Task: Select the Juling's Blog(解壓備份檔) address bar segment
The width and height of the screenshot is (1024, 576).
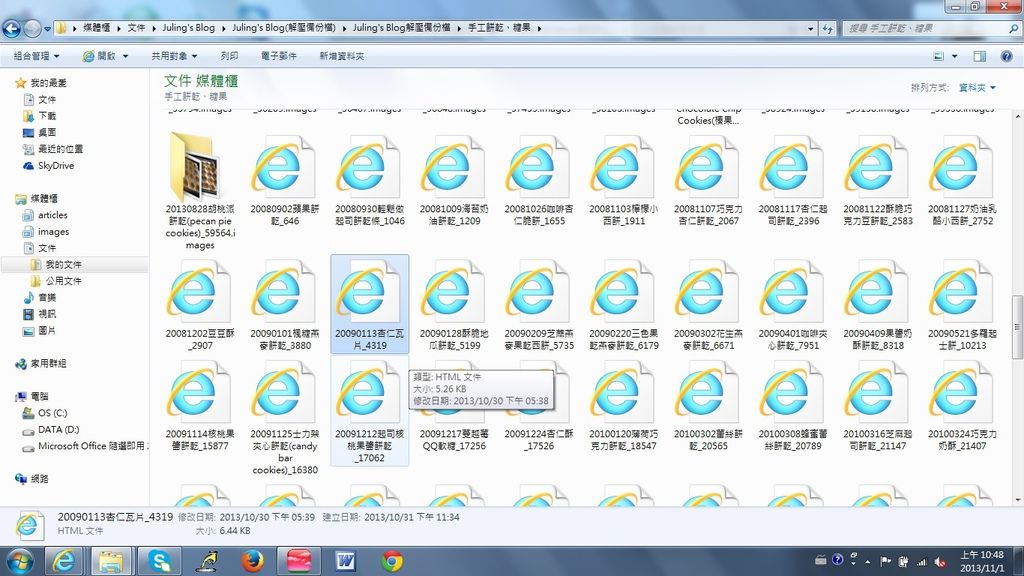Action: (283, 28)
